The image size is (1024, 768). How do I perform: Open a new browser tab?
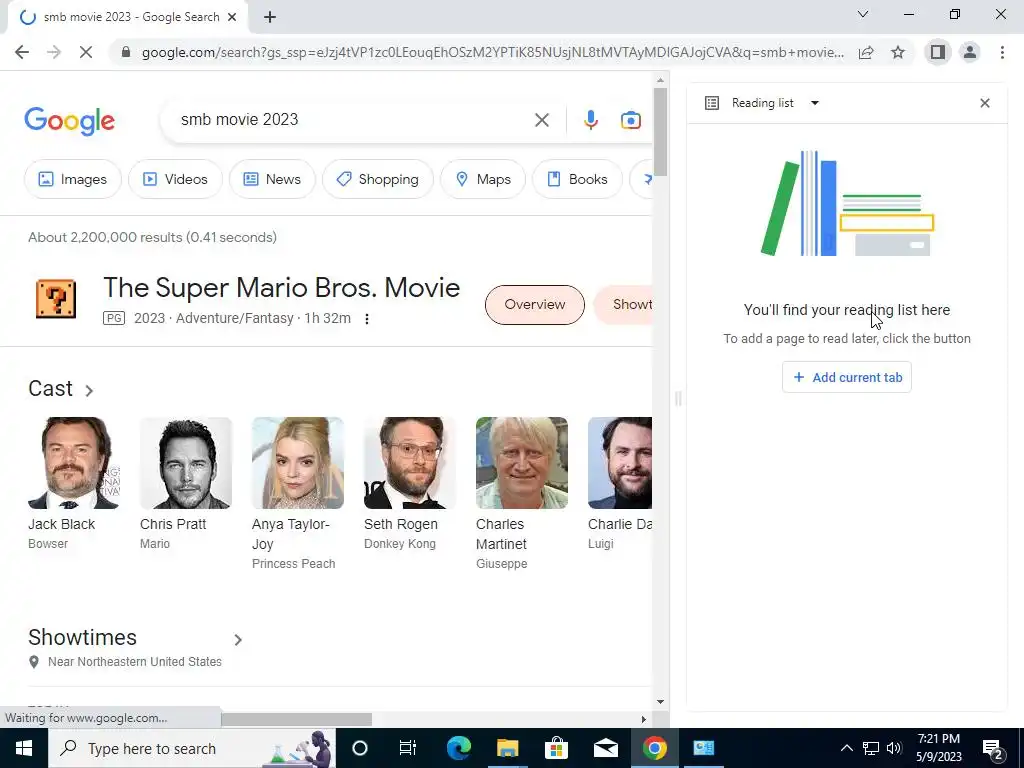[x=270, y=18]
